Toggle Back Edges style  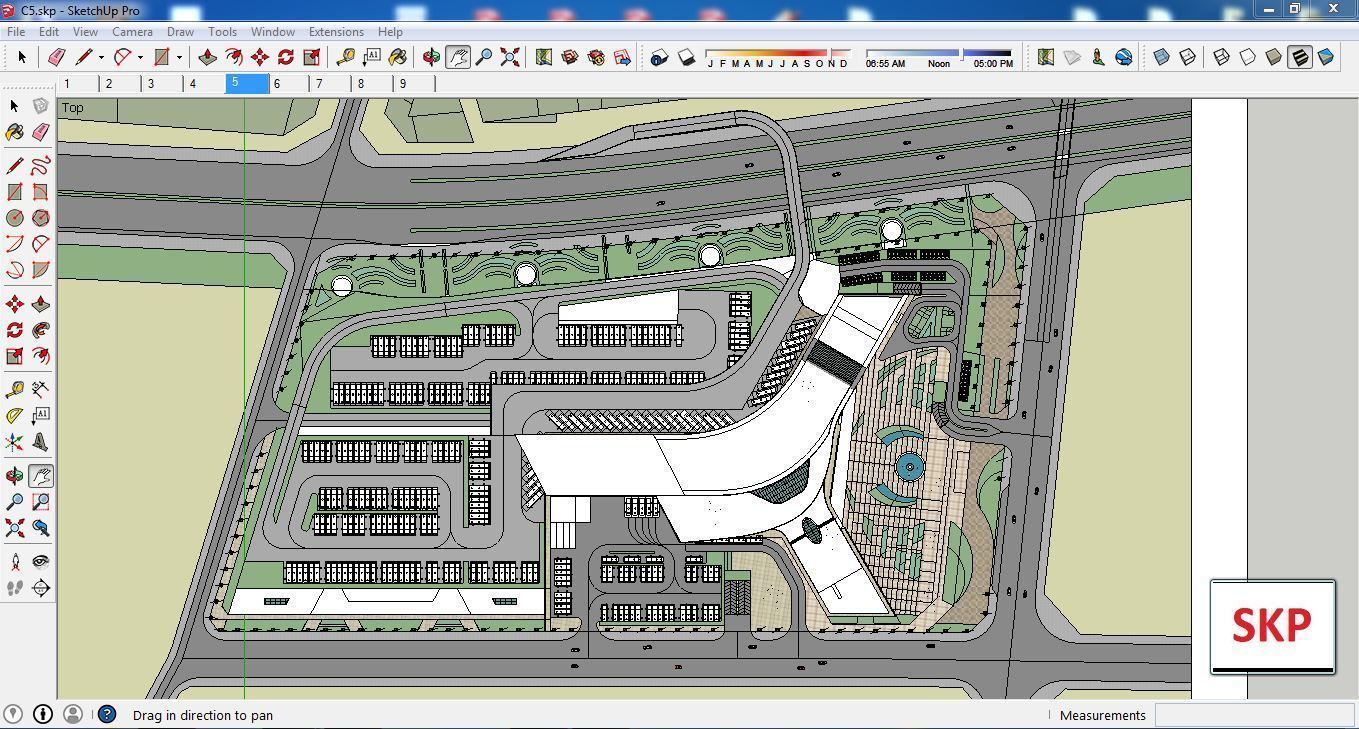(x=1187, y=57)
